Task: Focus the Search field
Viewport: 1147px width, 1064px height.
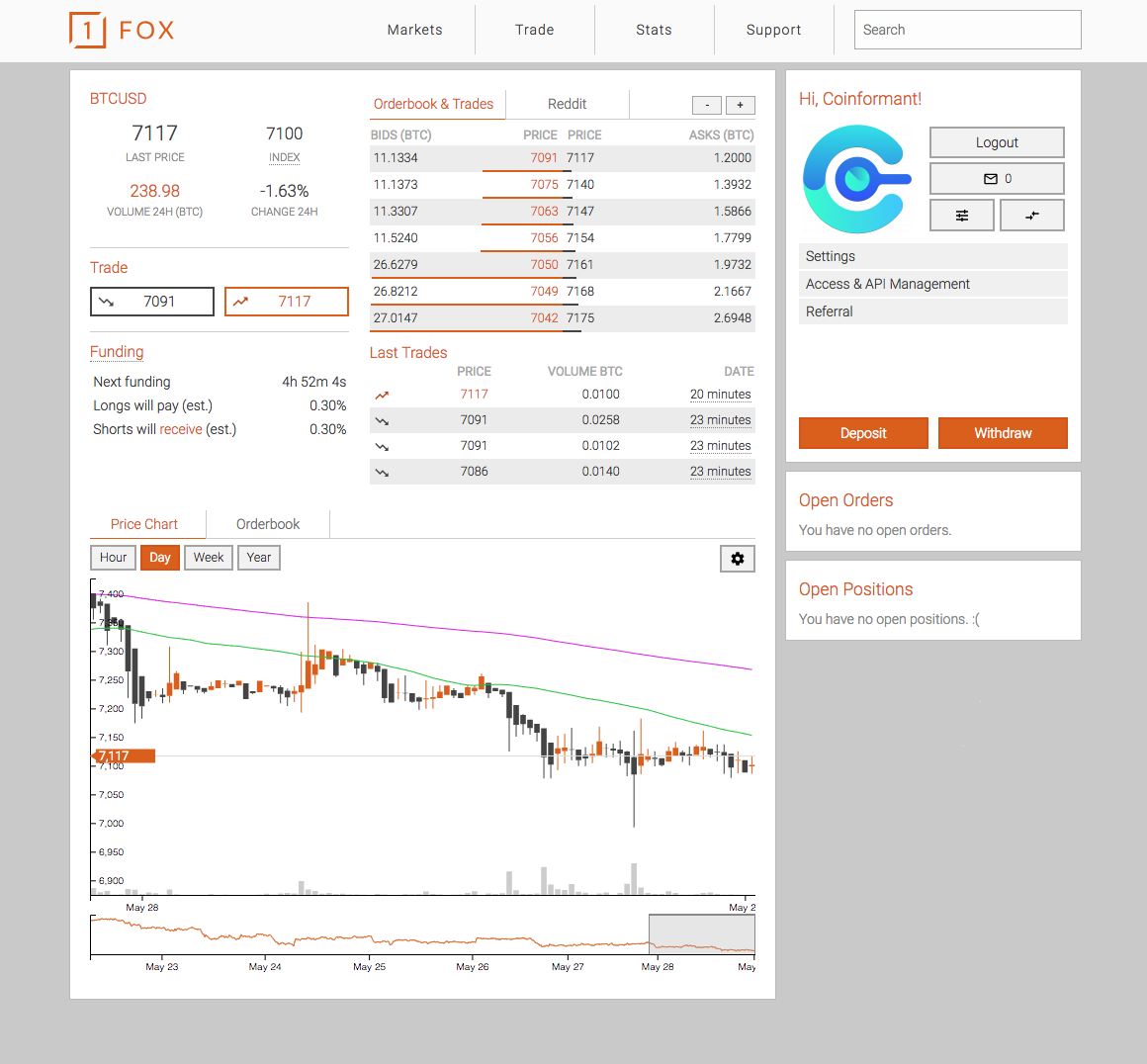Action: (x=967, y=30)
